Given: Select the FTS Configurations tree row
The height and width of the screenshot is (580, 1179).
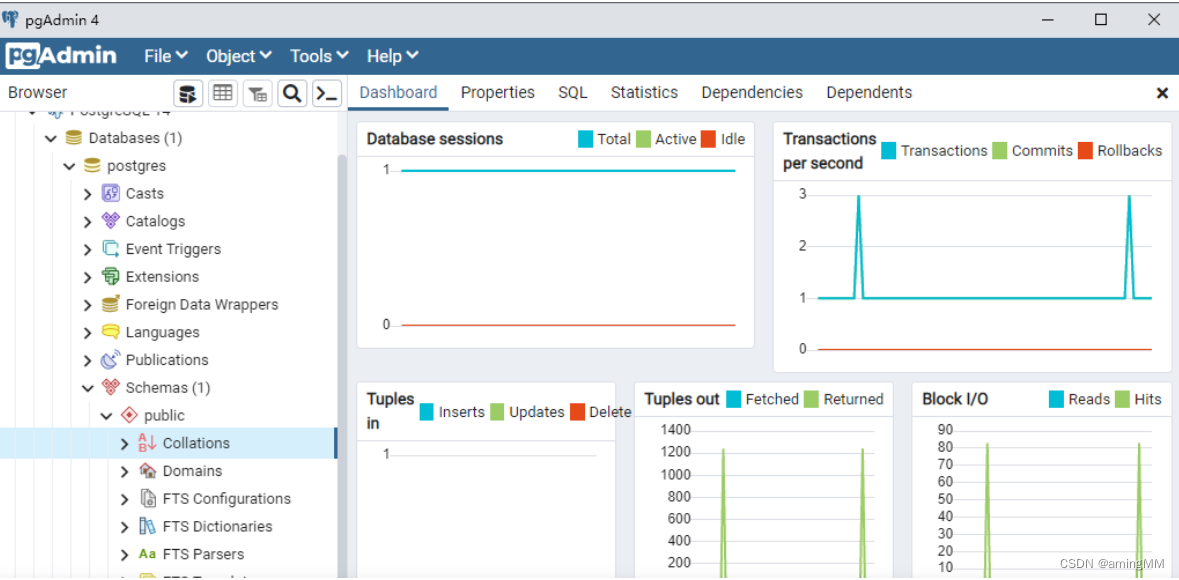Looking at the screenshot, I should (x=167, y=499).
